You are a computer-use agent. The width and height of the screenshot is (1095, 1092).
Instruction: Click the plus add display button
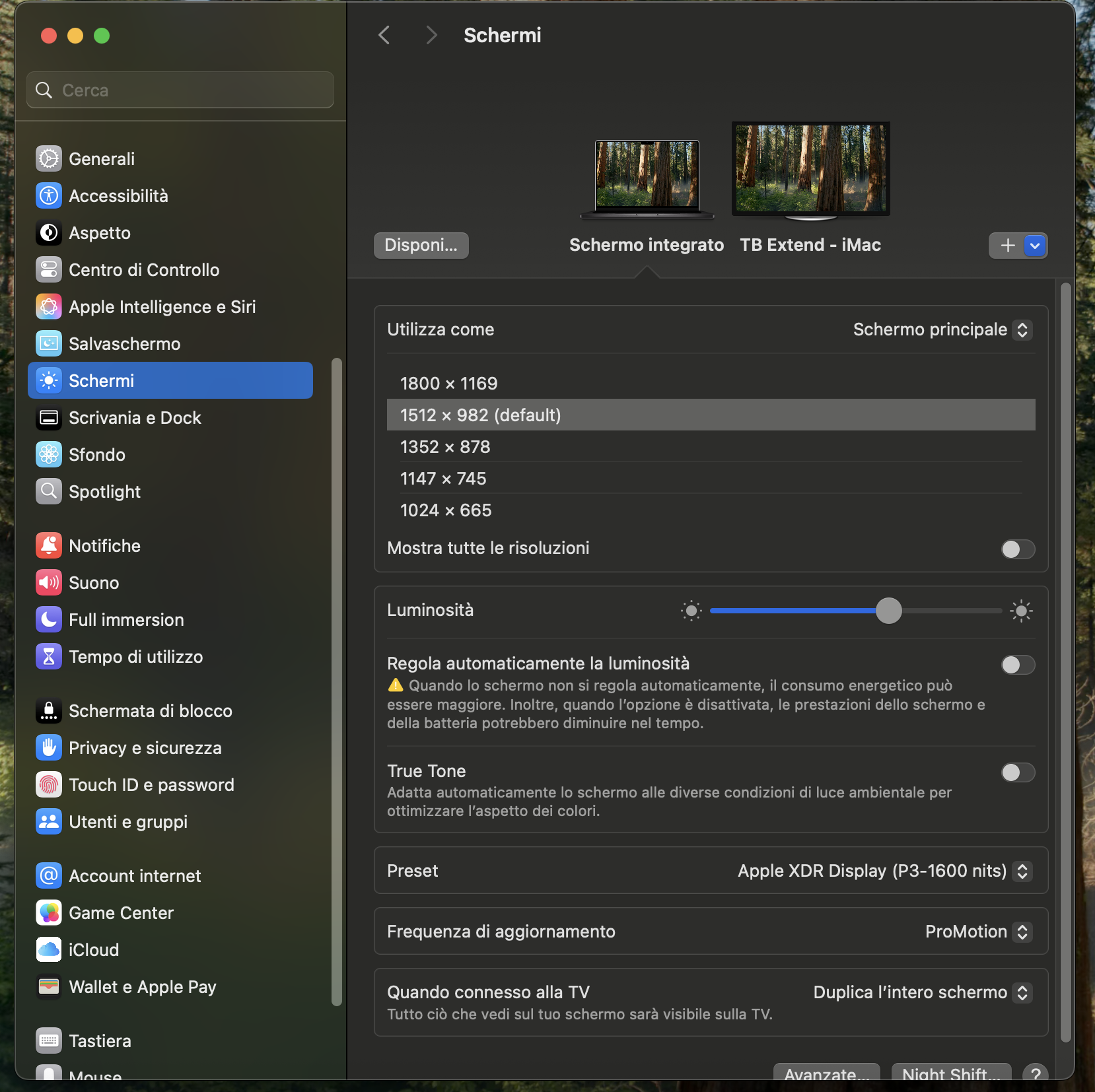tap(1007, 246)
